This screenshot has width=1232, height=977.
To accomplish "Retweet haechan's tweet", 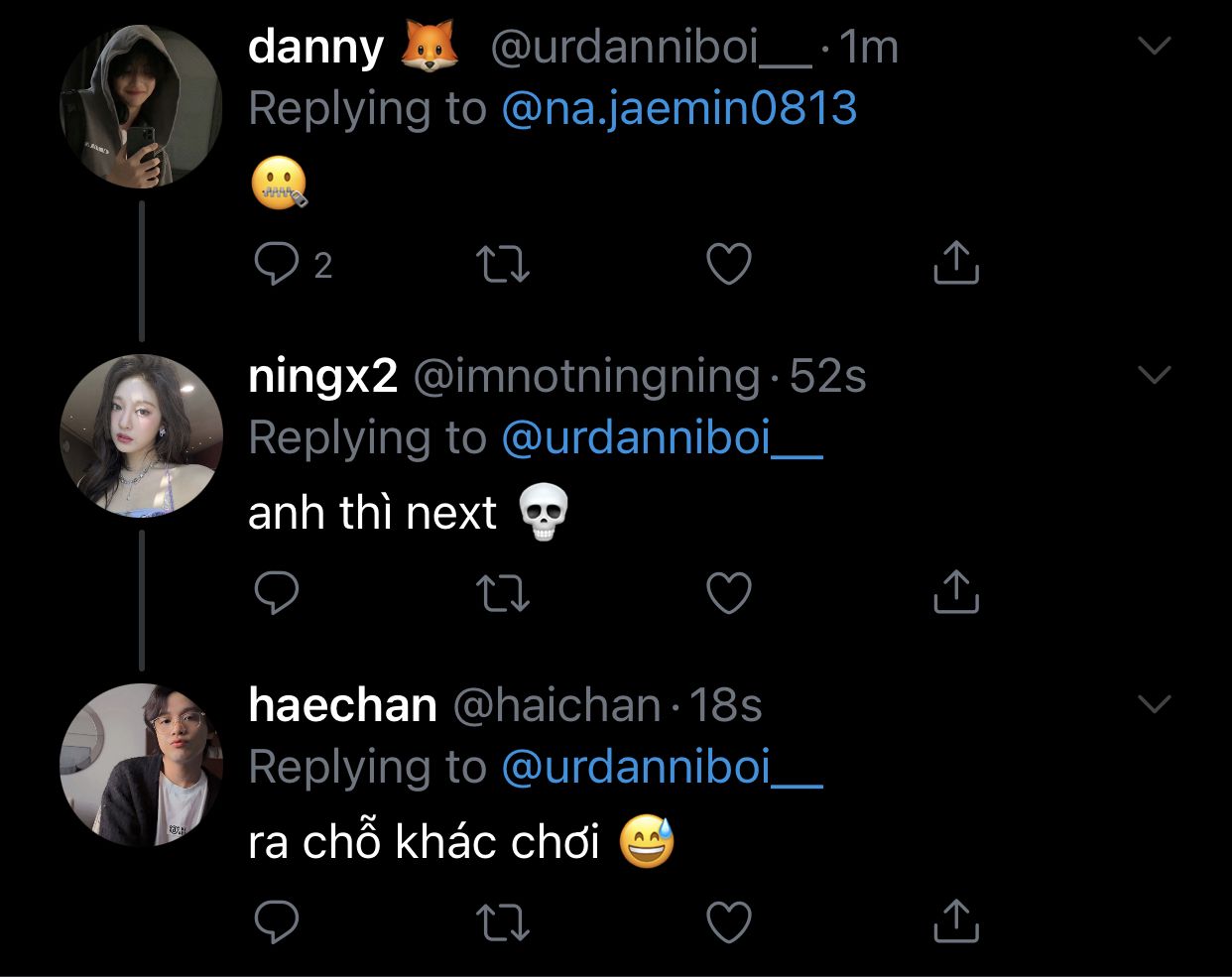I will pyautogui.click(x=503, y=922).
